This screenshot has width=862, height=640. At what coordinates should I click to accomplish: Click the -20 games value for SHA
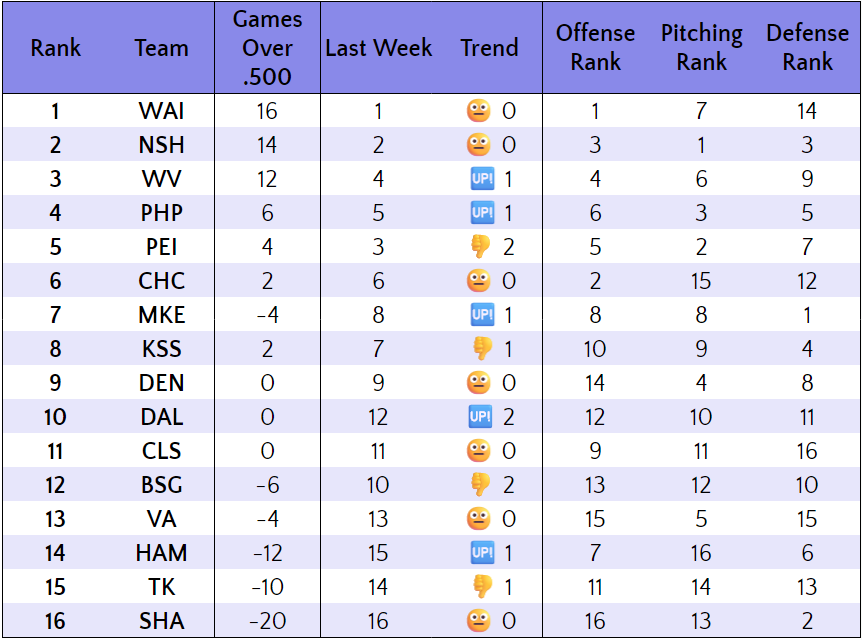click(267, 621)
